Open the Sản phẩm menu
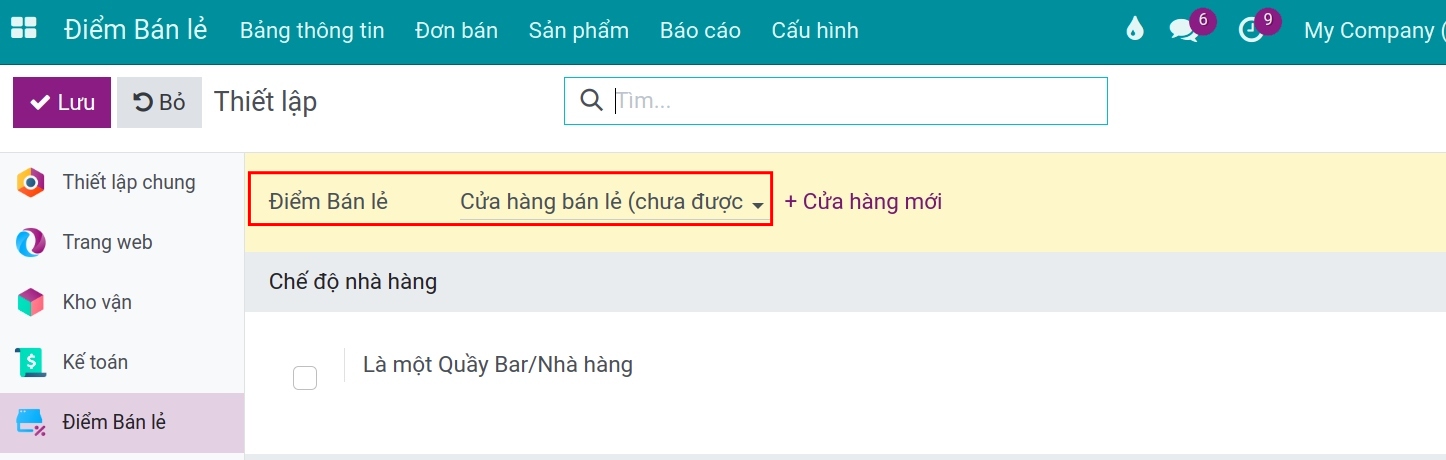 point(579,31)
